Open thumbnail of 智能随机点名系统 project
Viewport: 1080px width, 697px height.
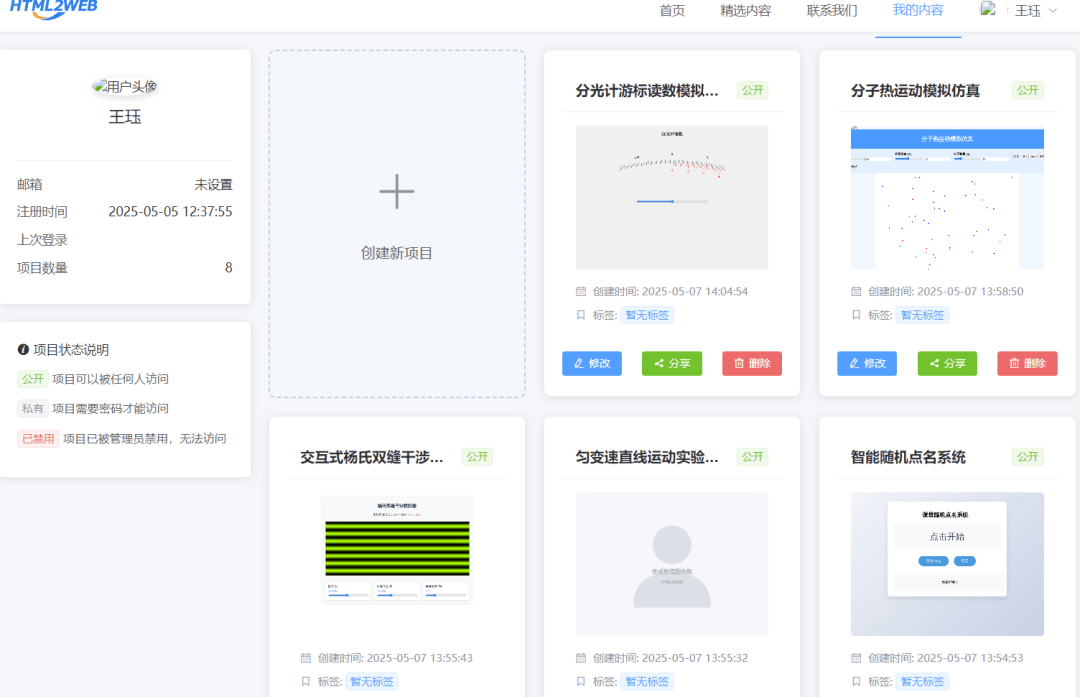(947, 563)
